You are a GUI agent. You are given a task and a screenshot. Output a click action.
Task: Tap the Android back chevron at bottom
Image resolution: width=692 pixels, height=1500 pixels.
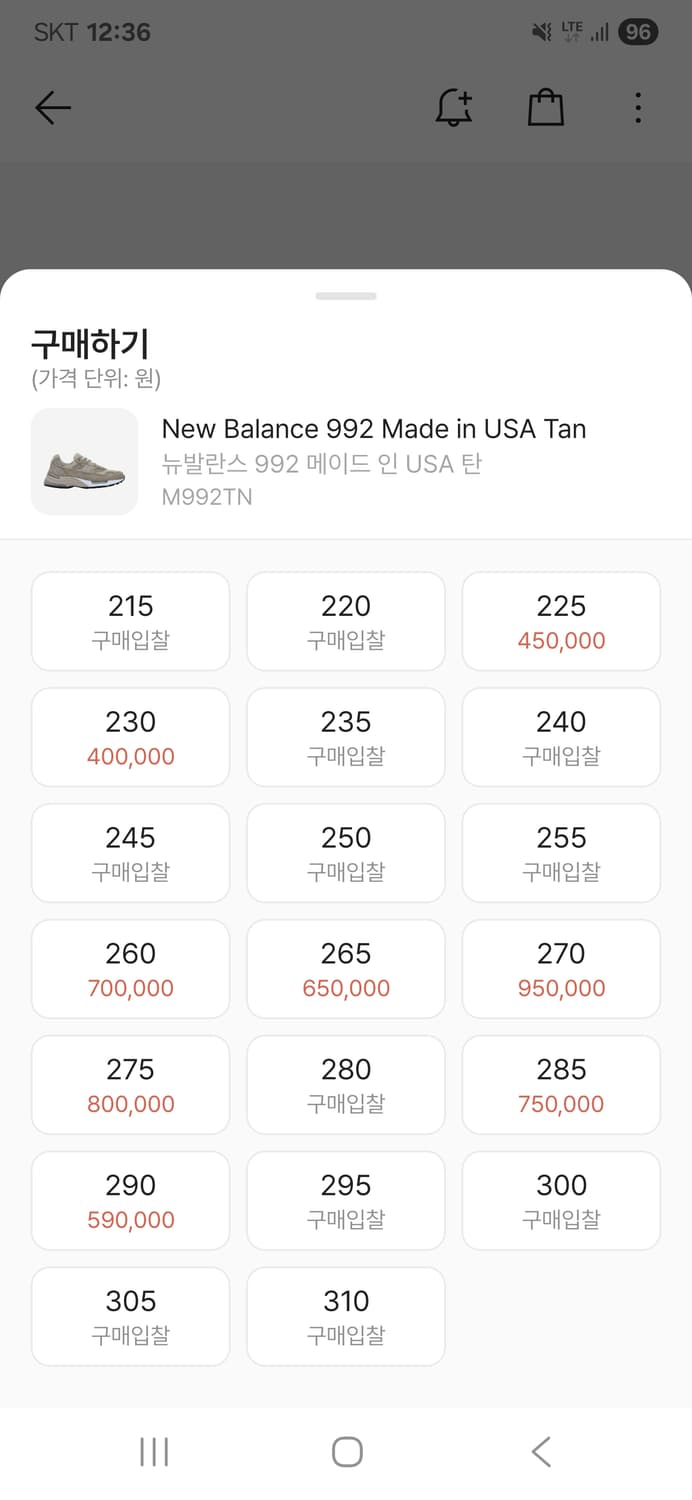[x=541, y=1452]
